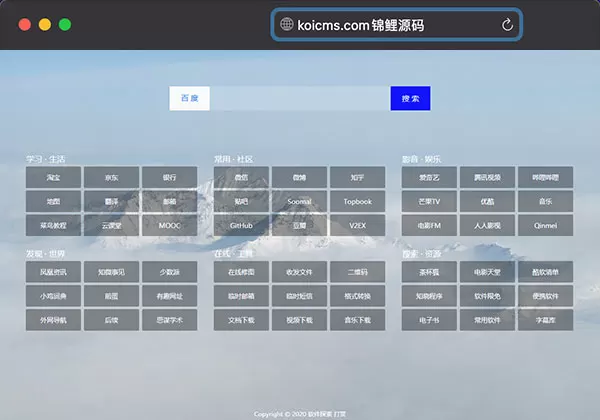Select the 便携软件 tile
The image size is (600, 420).
pyautogui.click(x=546, y=296)
